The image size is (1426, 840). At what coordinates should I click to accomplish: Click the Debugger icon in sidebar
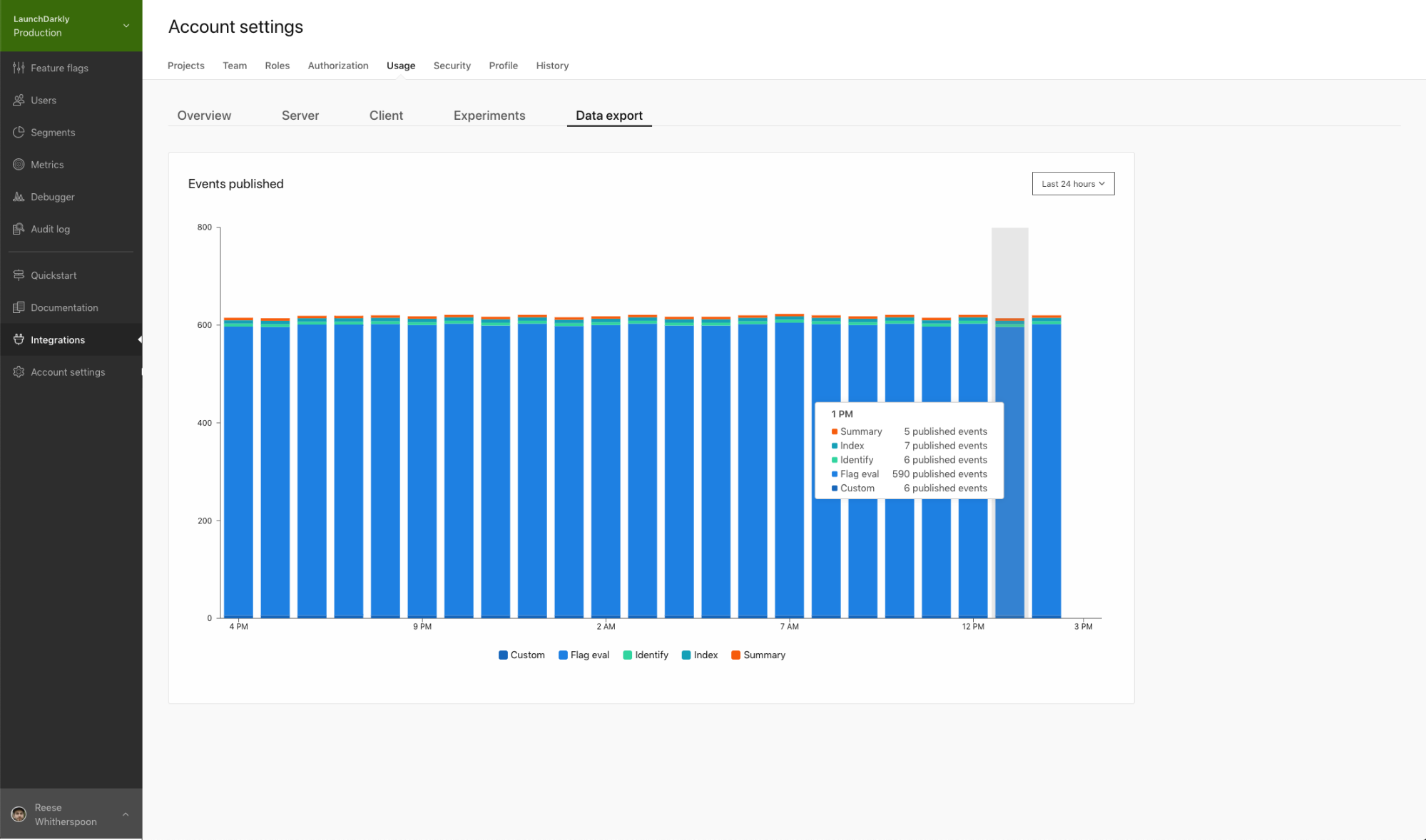pyautogui.click(x=19, y=197)
